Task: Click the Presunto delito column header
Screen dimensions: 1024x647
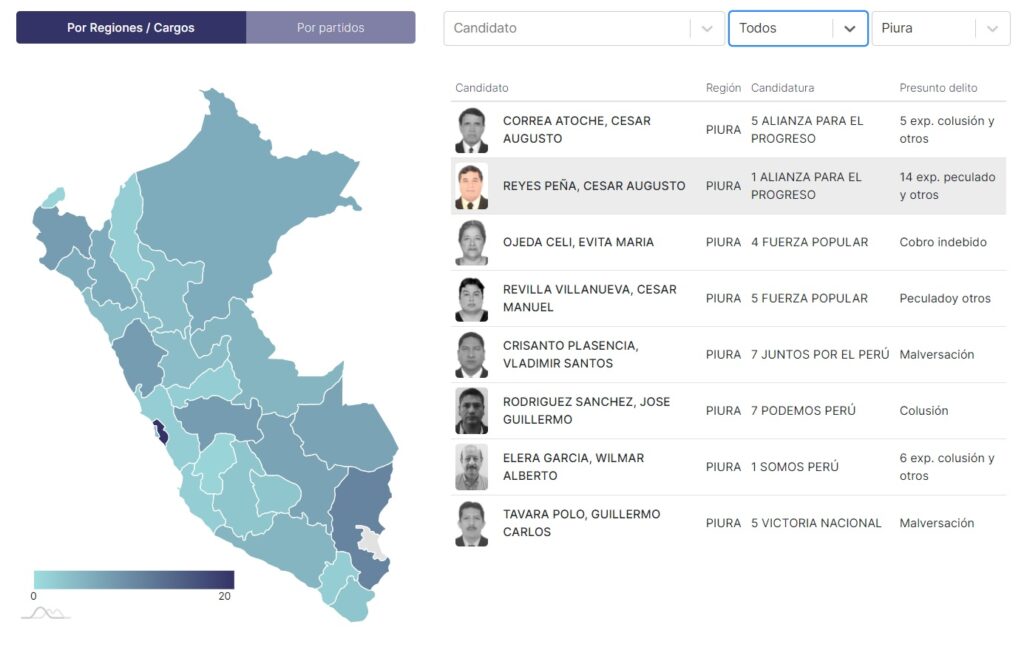Action: [938, 88]
